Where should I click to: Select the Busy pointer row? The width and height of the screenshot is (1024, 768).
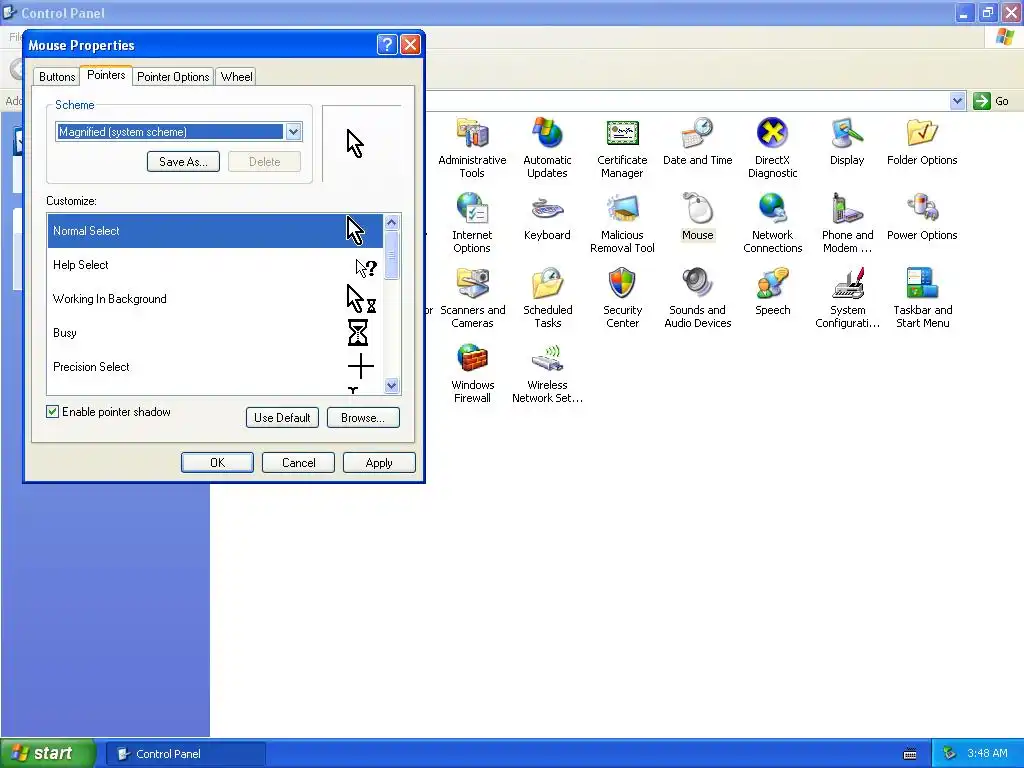[215, 332]
